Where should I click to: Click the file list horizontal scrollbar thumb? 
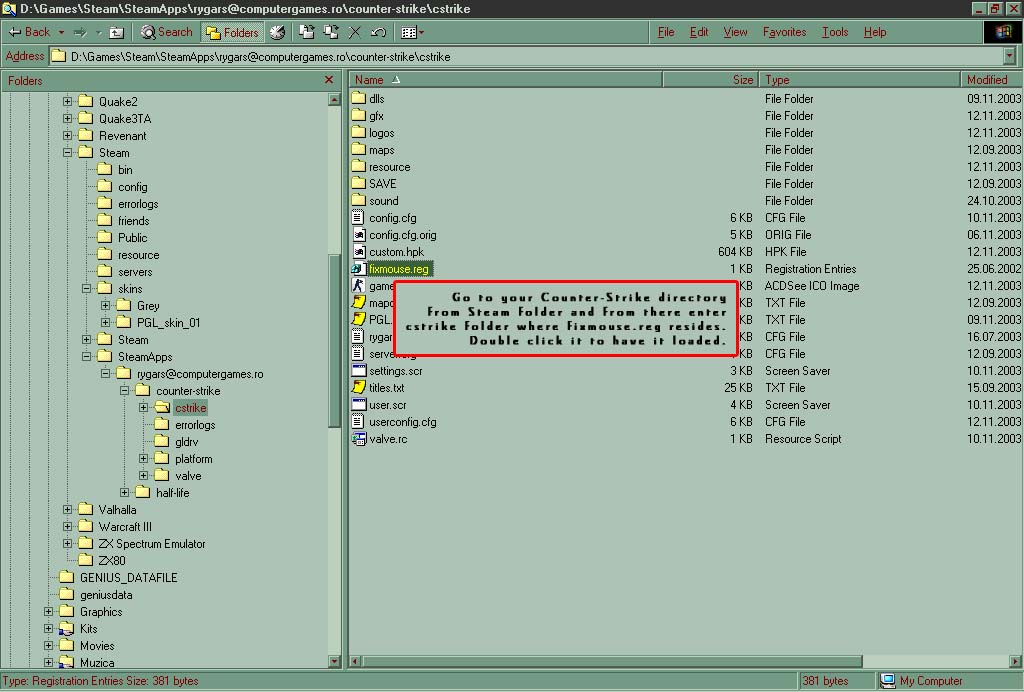(612, 661)
